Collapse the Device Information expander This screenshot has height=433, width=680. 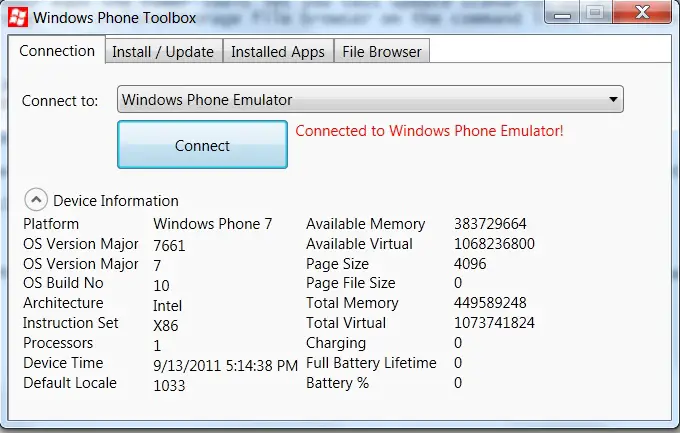click(36, 200)
